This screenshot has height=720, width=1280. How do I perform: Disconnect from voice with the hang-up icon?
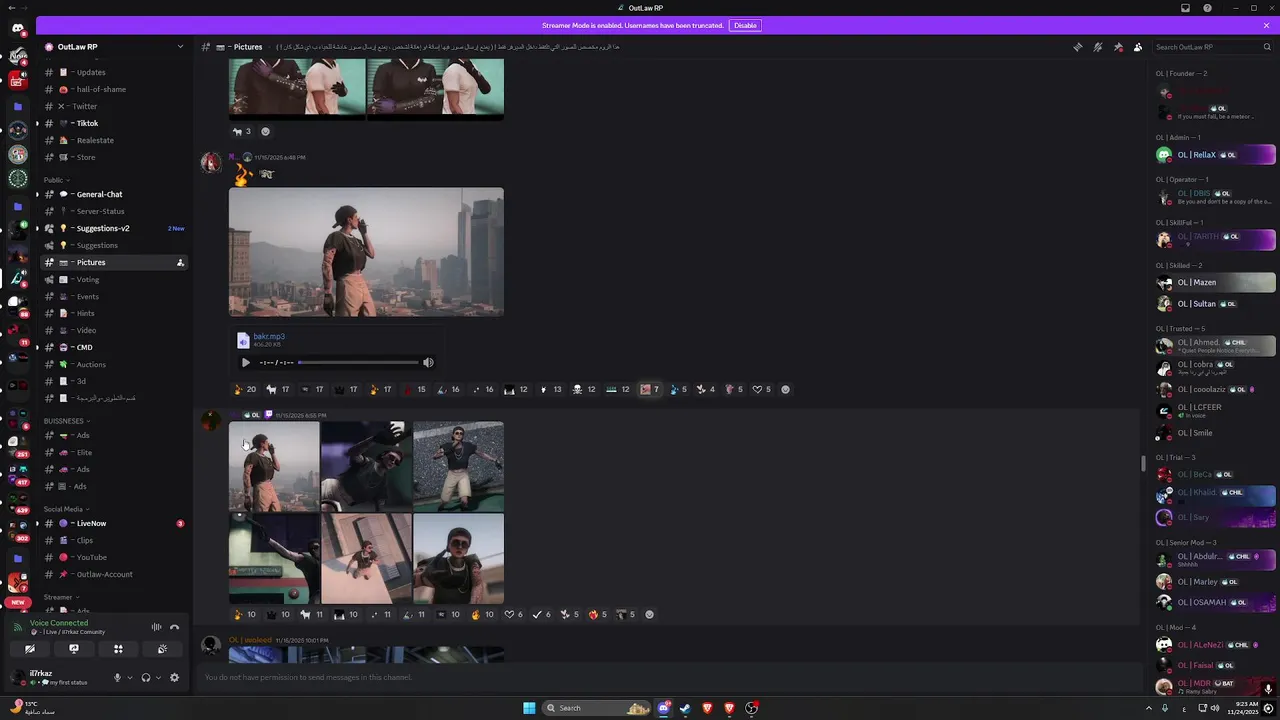pyautogui.click(x=174, y=627)
